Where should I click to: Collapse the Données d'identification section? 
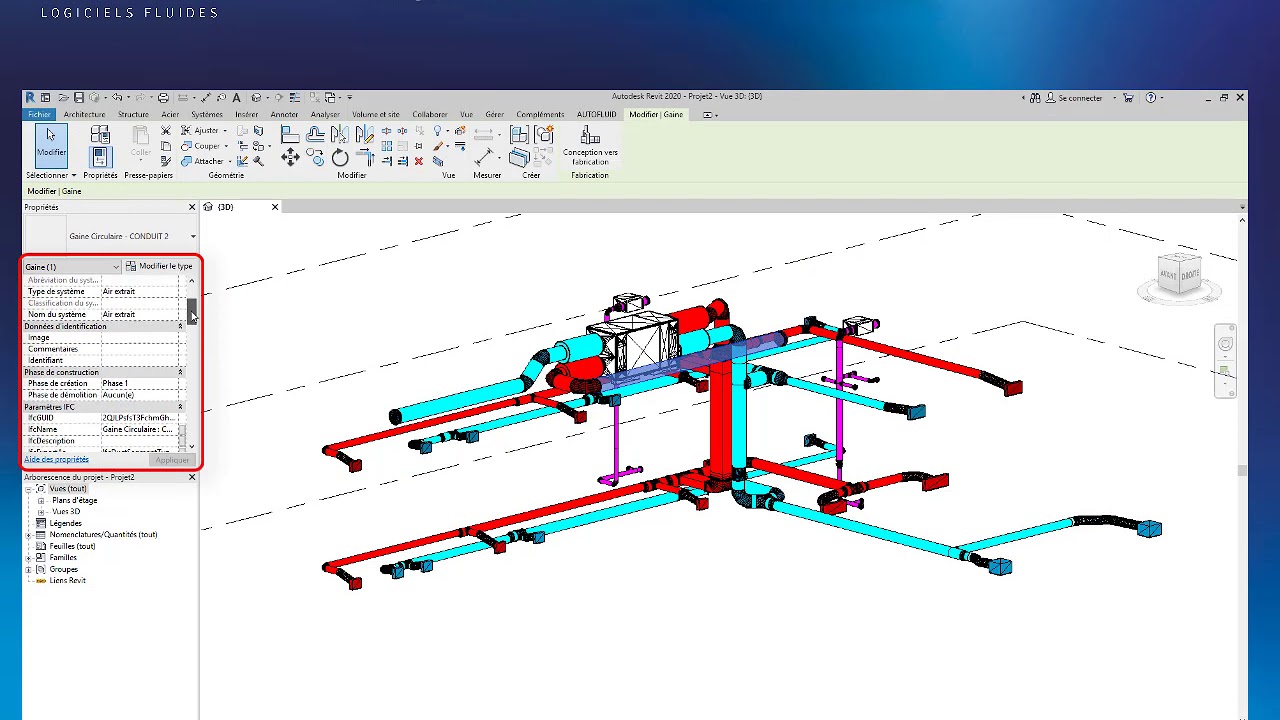point(180,326)
